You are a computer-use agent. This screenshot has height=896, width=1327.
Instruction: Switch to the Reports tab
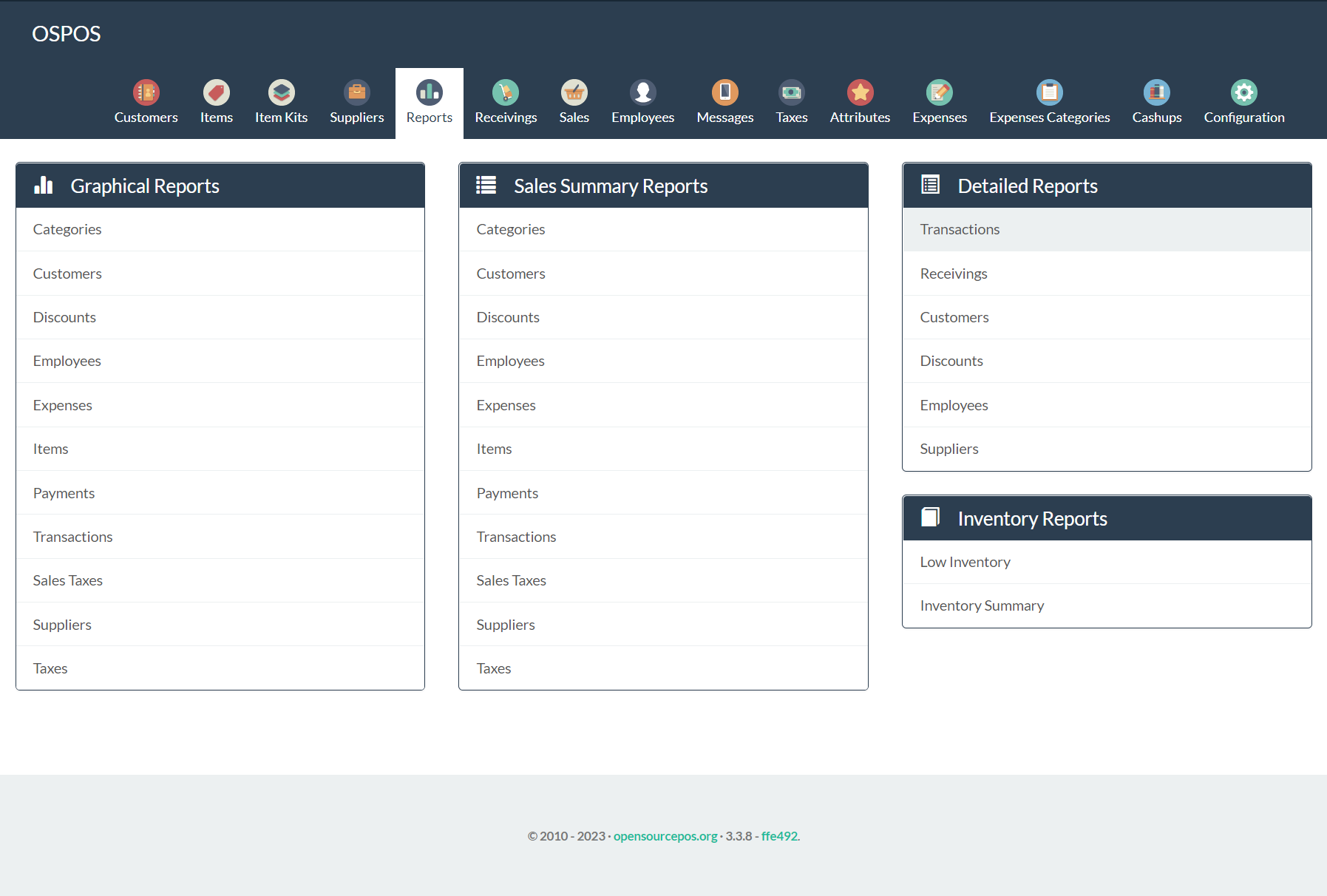tap(429, 102)
